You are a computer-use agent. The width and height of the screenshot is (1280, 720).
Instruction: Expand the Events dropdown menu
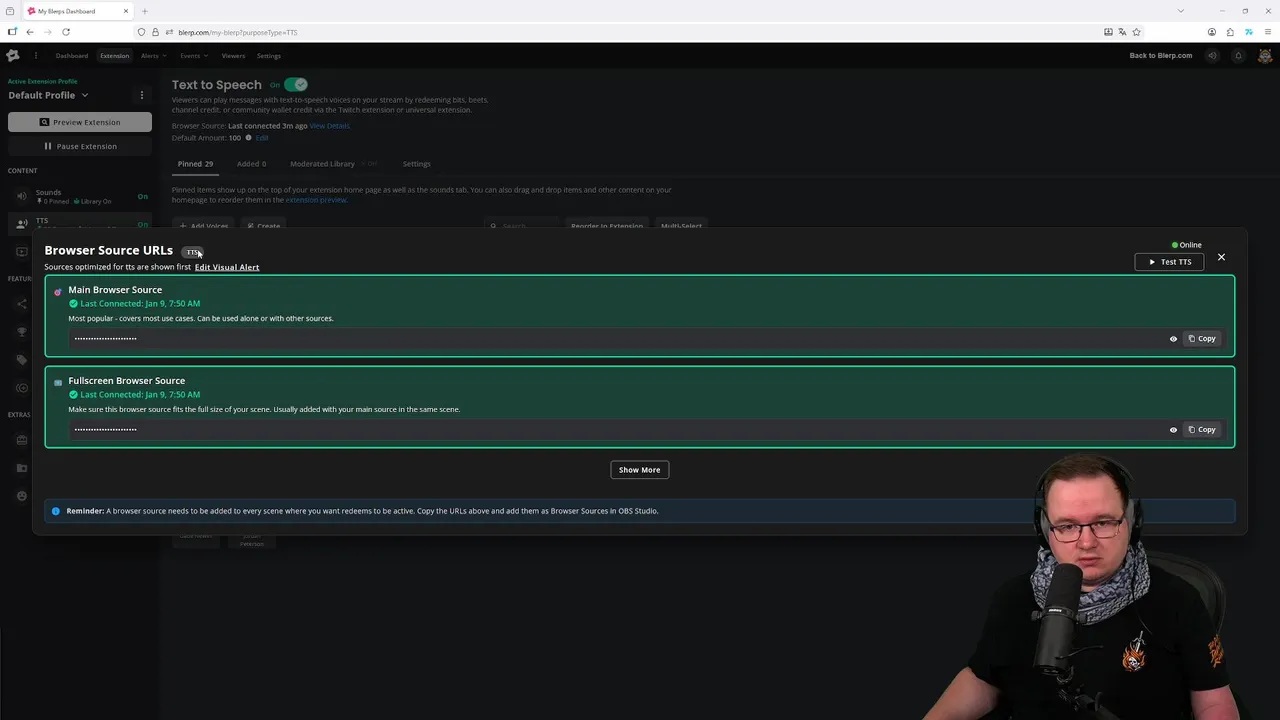click(x=194, y=56)
